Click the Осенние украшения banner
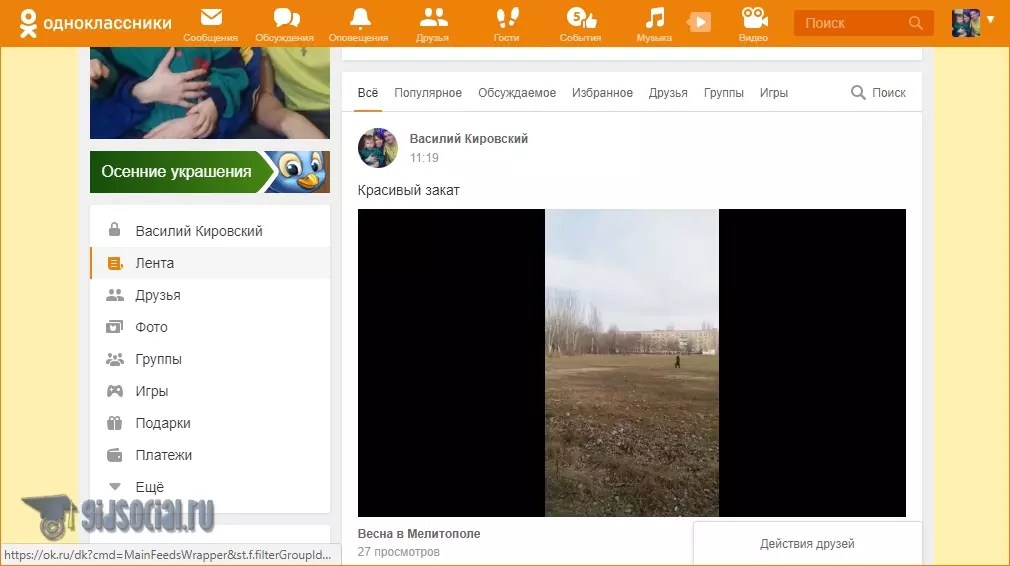1010x566 pixels. pyautogui.click(x=209, y=172)
